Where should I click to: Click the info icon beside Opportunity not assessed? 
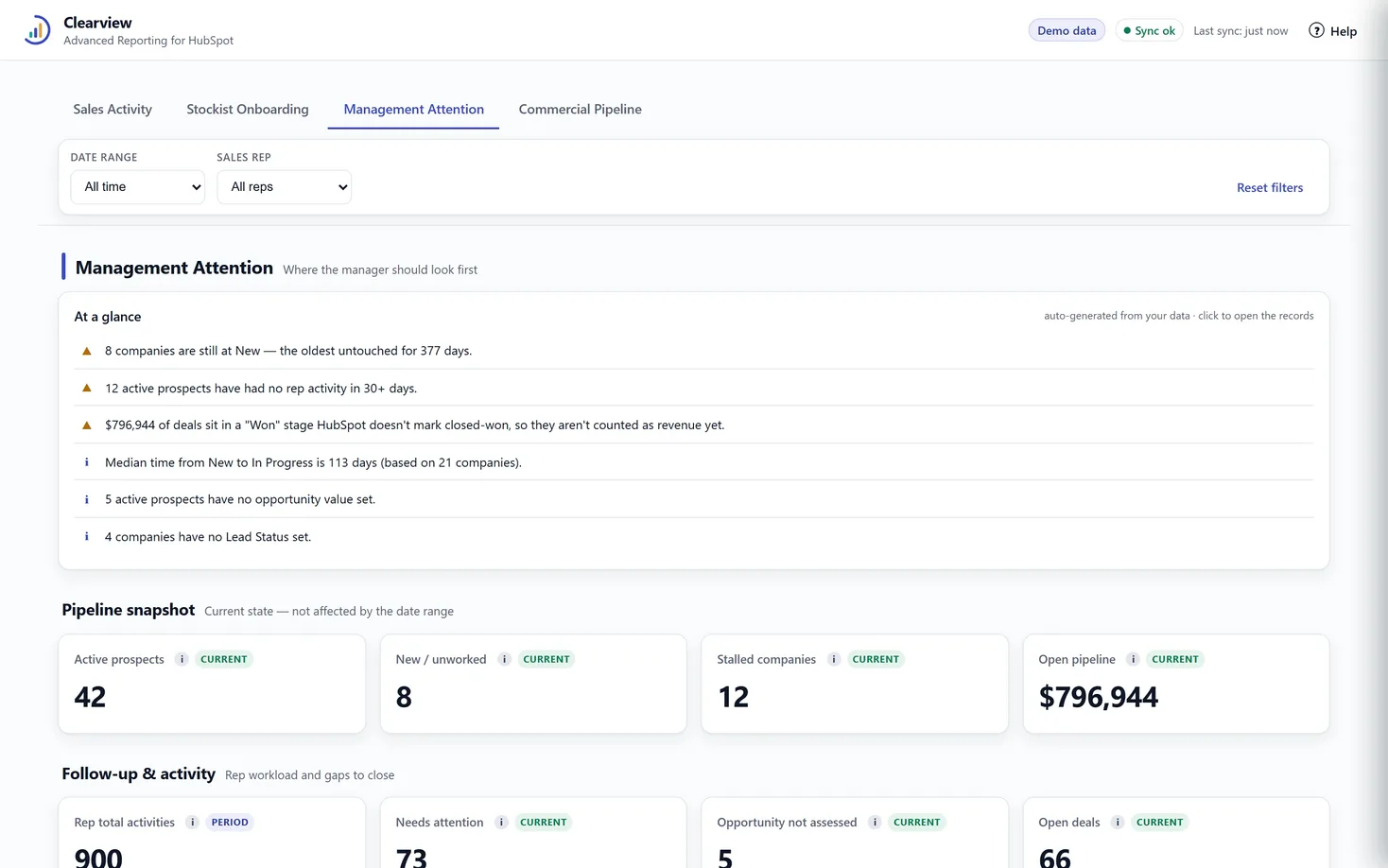[875, 822]
